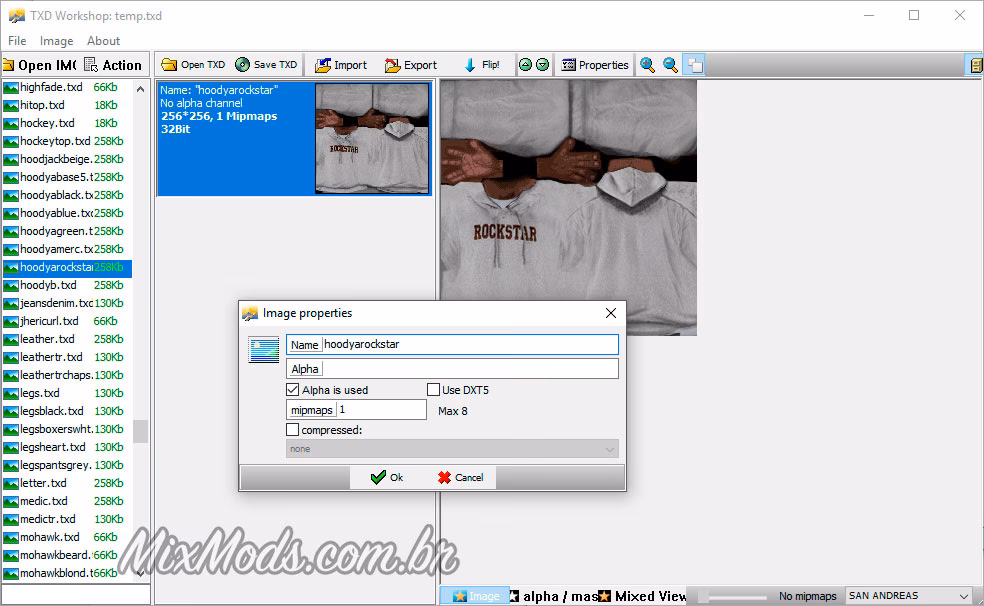Switch to the Mixed View tab
Image resolution: width=984 pixels, height=606 pixels.
pyautogui.click(x=643, y=596)
